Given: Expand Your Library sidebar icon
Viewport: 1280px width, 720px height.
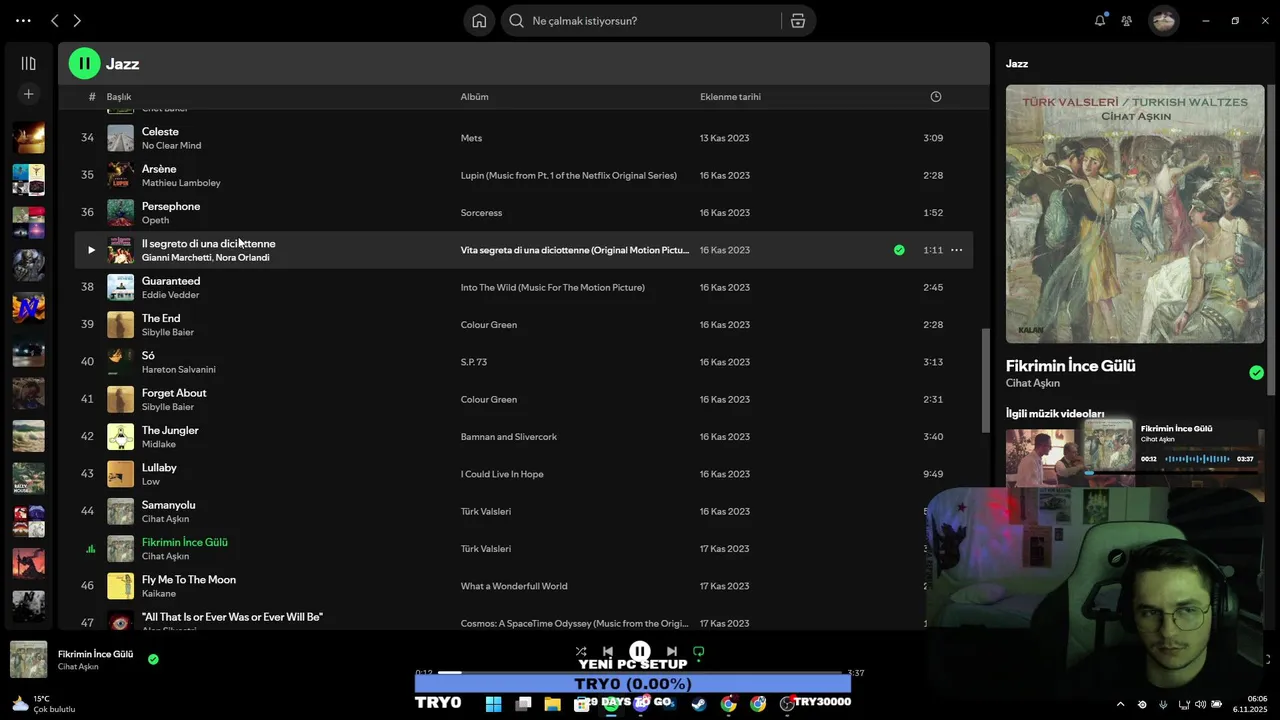Looking at the screenshot, I should click(28, 63).
